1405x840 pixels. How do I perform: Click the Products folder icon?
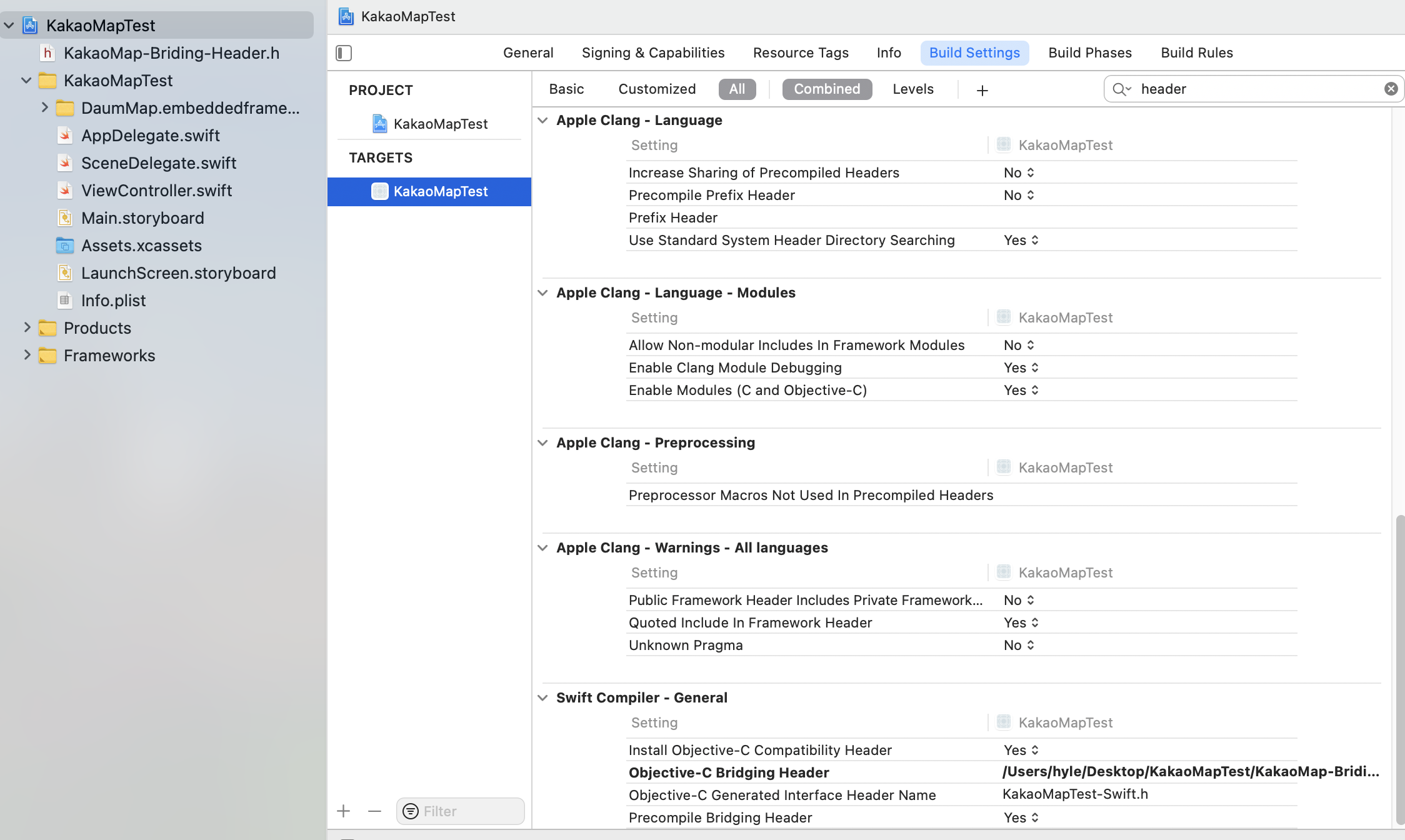47,328
